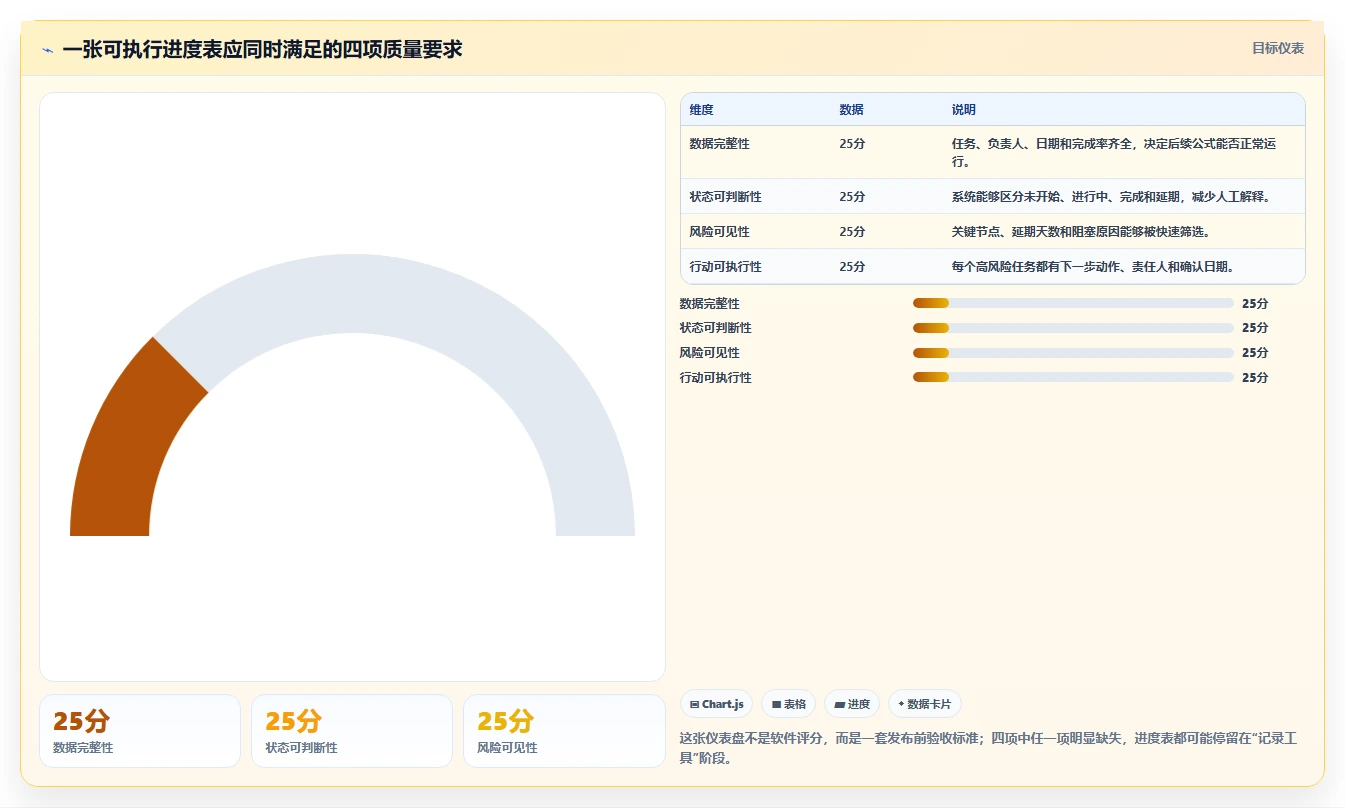The image size is (1345, 808).
Task: Click the 25分 value after the 行动可执行性 progress bar
Action: click(1255, 378)
